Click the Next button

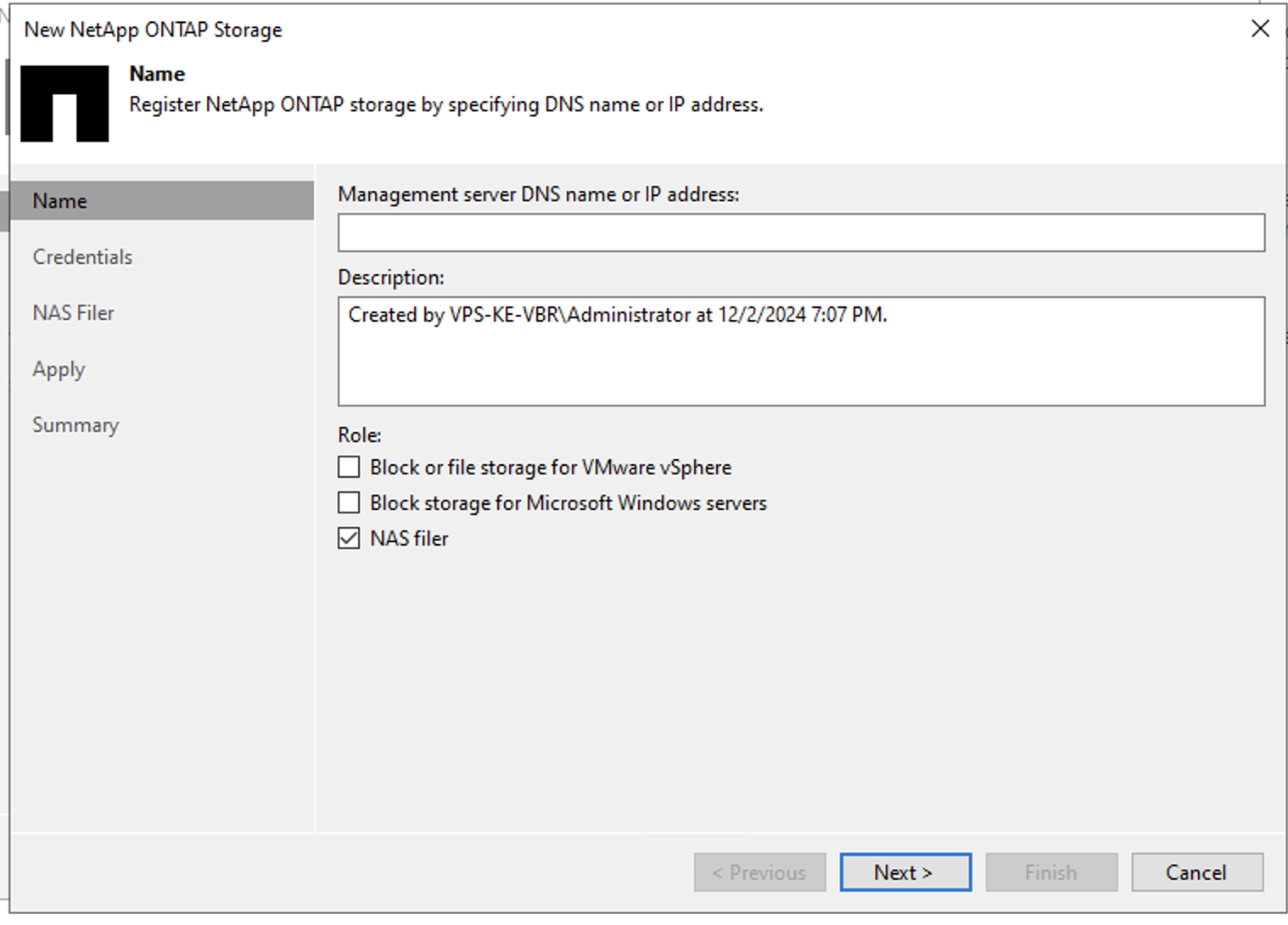tap(905, 872)
